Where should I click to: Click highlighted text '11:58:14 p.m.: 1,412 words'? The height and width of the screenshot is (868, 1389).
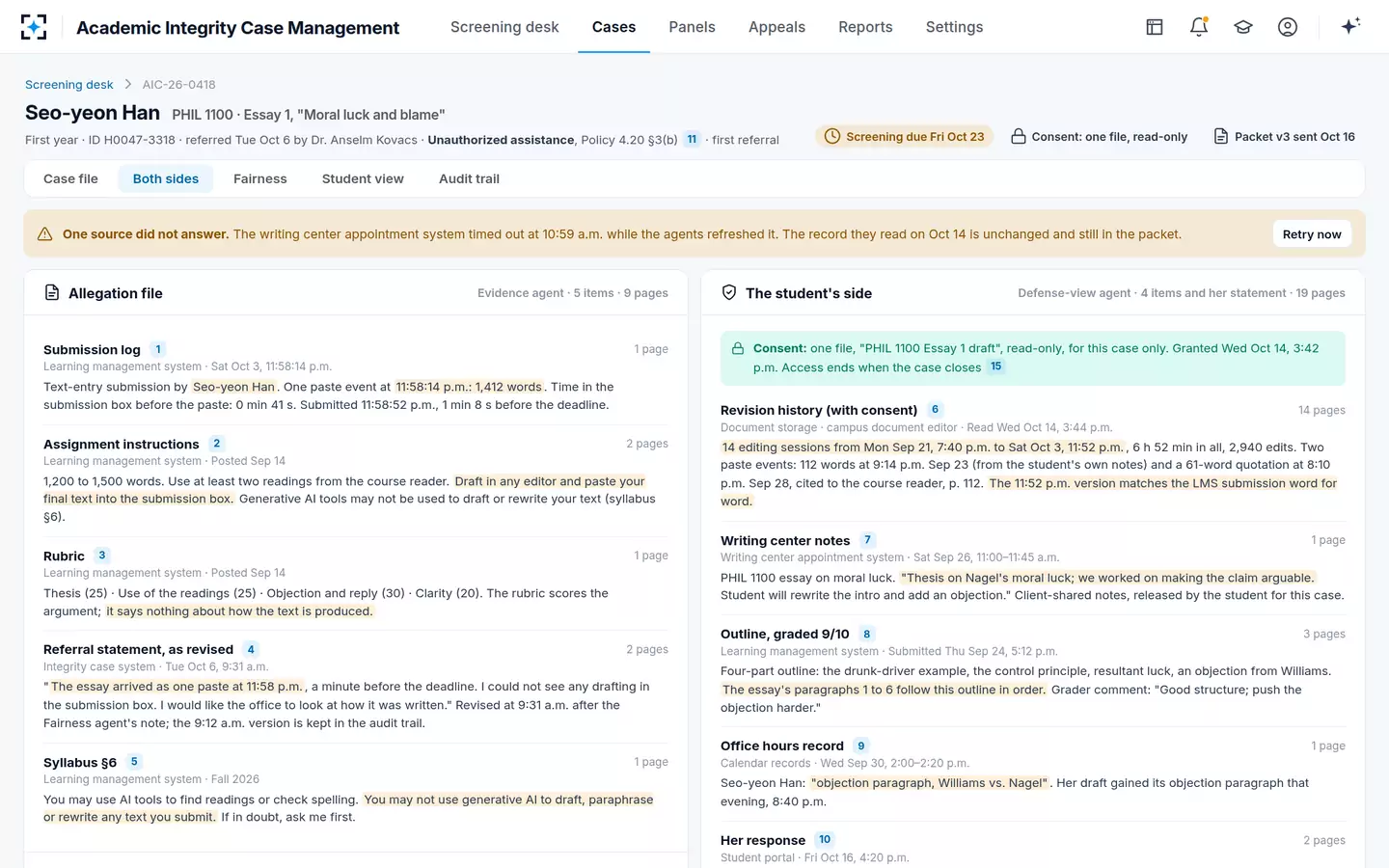coord(470,387)
